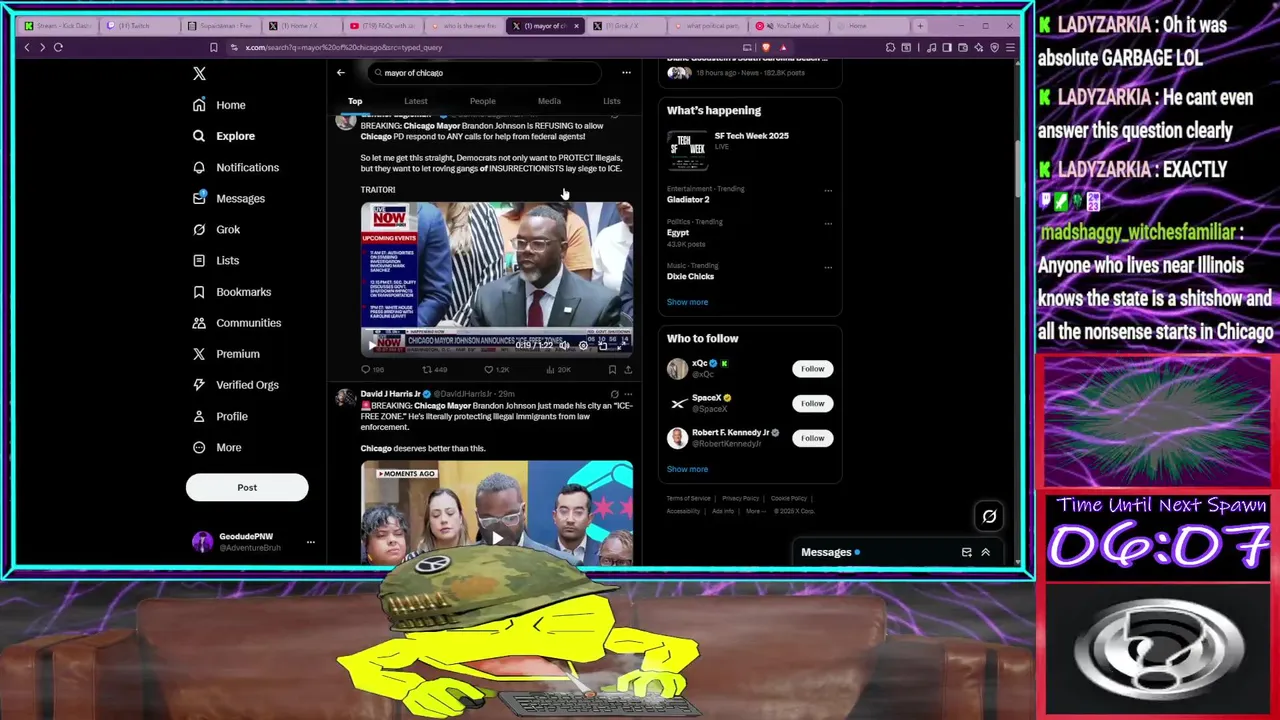Click the Bookmarks sidebar icon

pos(199,292)
